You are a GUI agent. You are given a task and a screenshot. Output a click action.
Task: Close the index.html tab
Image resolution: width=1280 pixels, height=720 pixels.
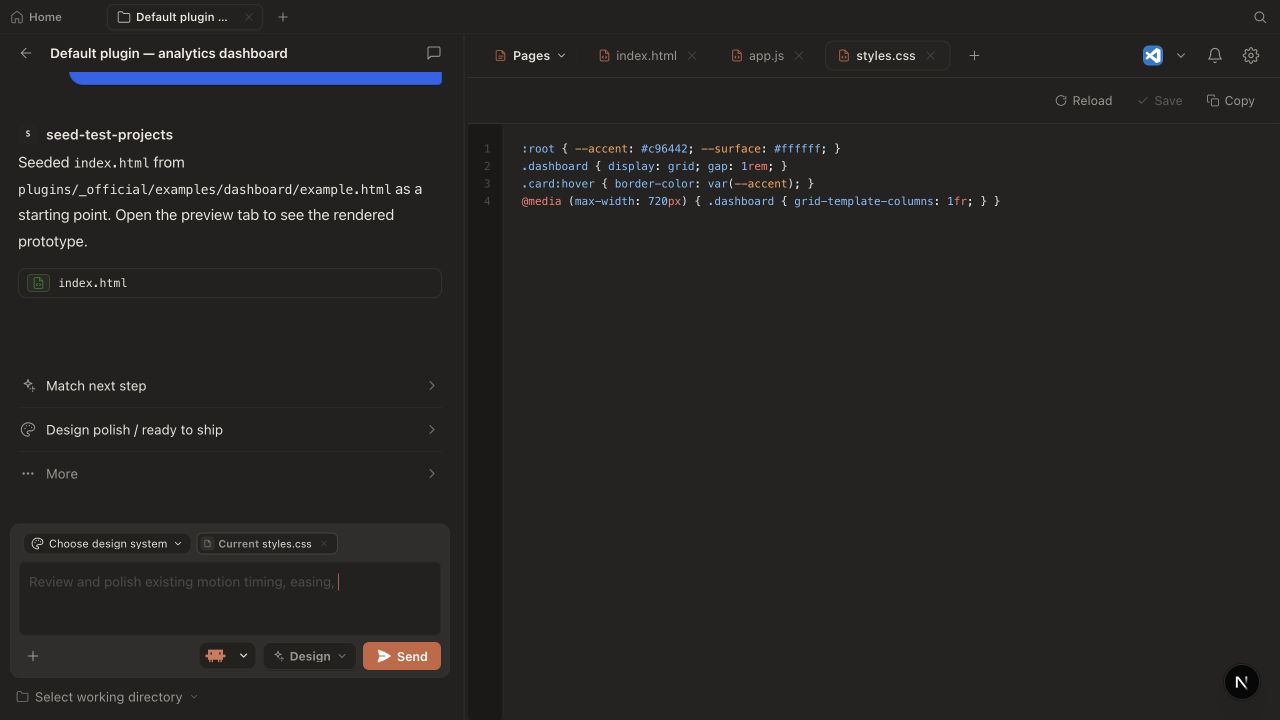point(692,56)
